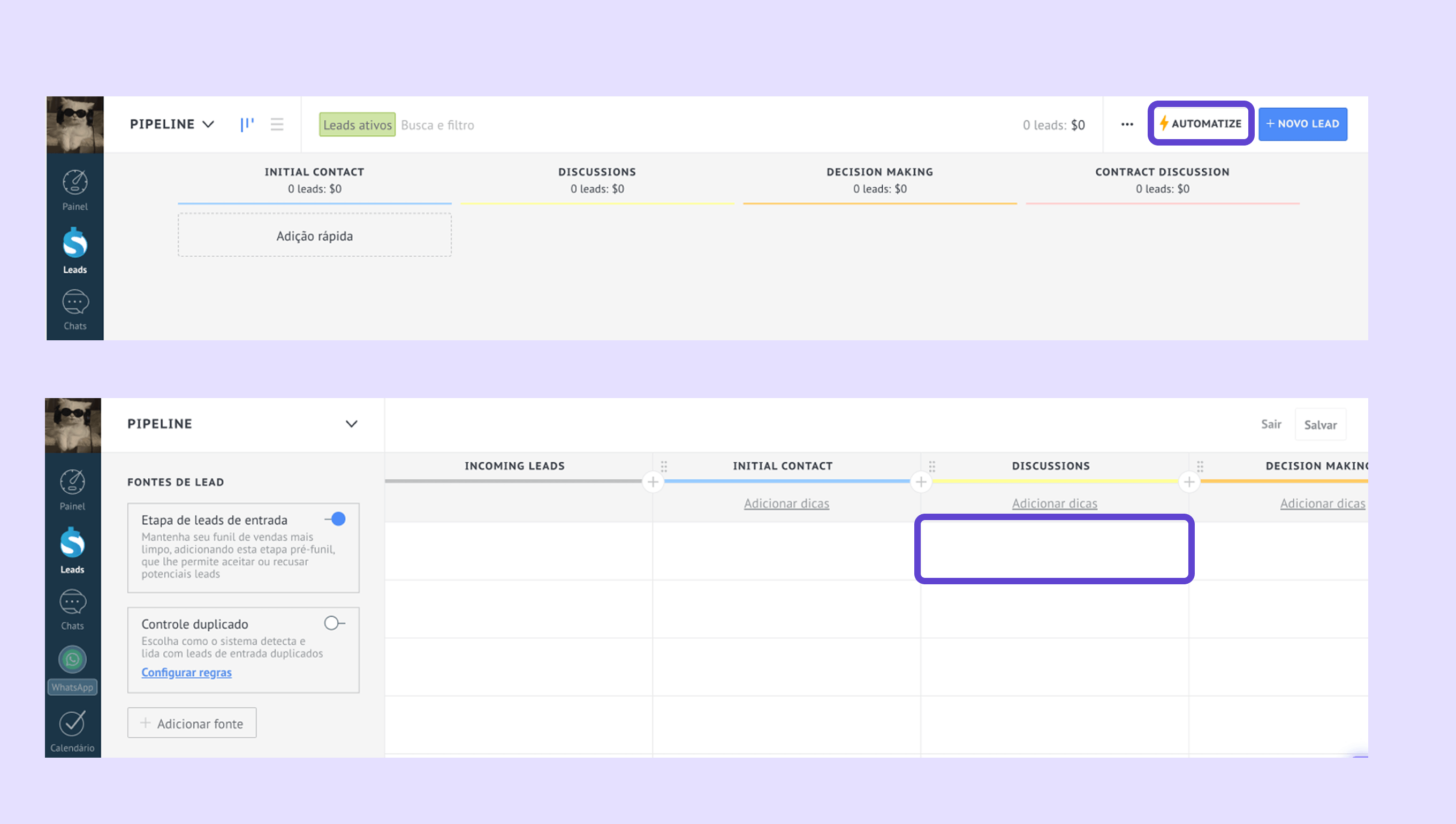Click plus between Incoming Leads and Initial Contact
The image size is (1456, 824).
[x=653, y=482]
